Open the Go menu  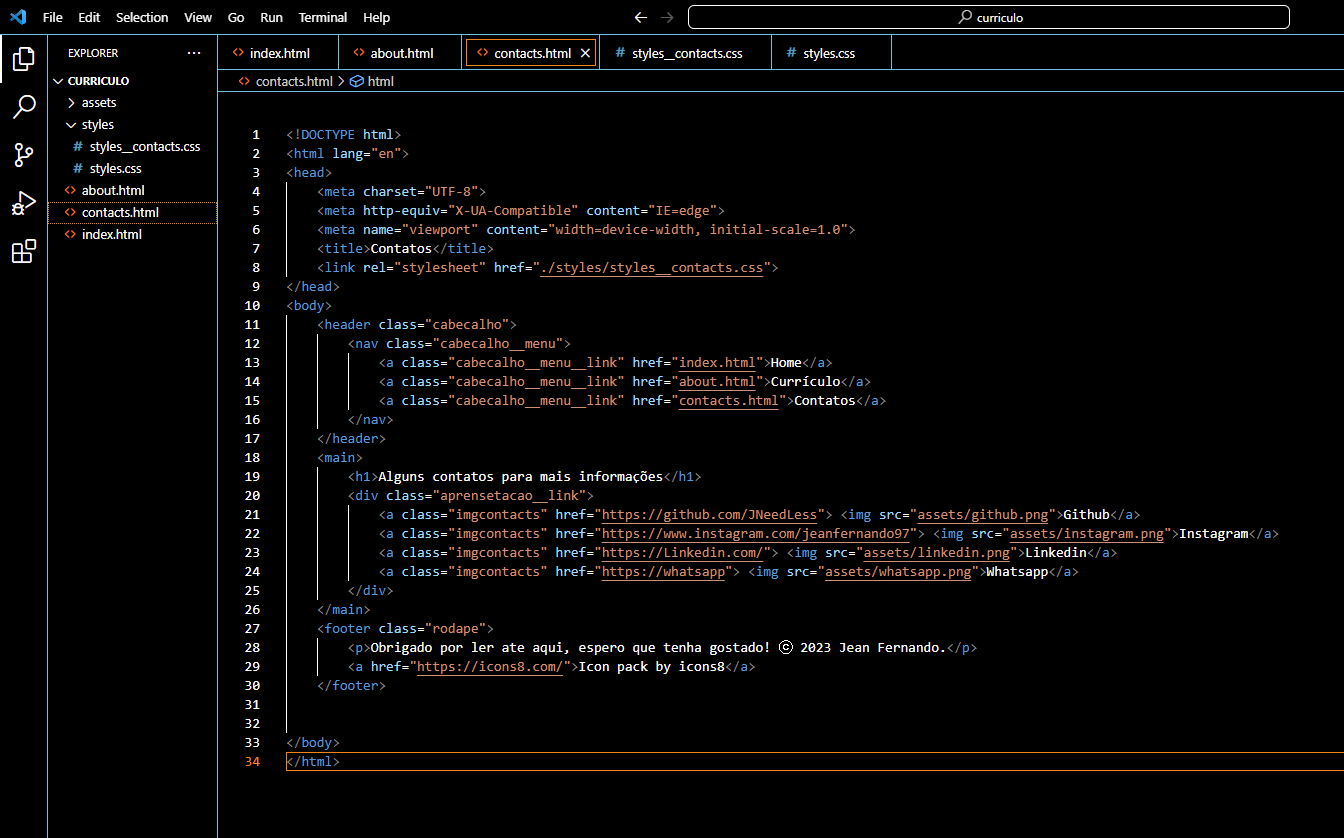tap(236, 17)
